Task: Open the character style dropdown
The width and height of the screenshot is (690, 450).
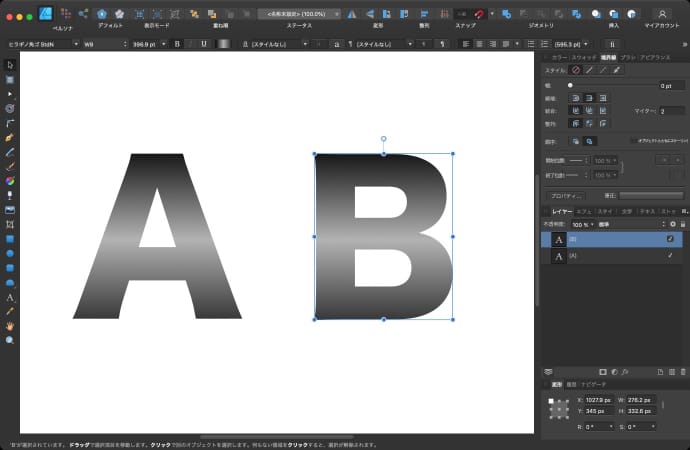Action: click(272, 44)
